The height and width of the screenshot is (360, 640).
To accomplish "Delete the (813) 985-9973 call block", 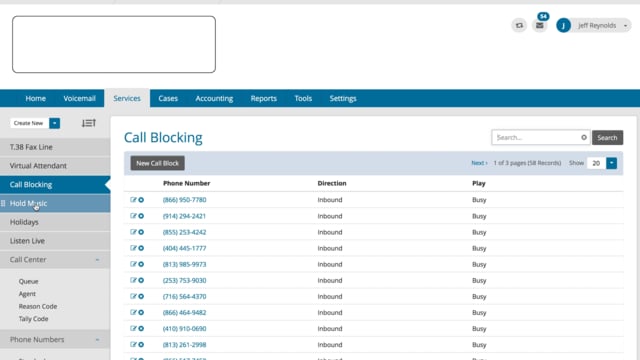I will pos(141,264).
